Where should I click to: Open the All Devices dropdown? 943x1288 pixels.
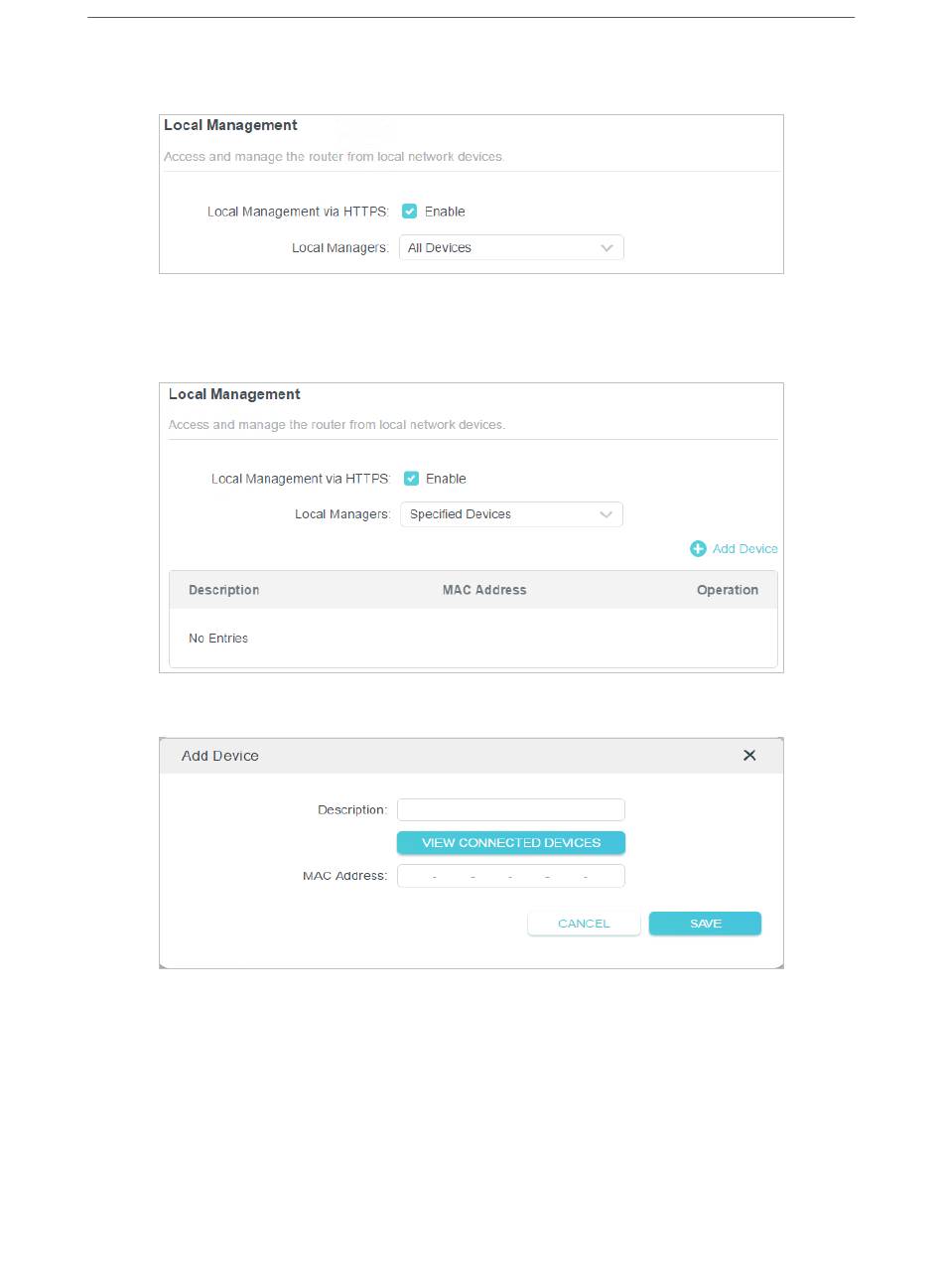pyautogui.click(x=511, y=248)
